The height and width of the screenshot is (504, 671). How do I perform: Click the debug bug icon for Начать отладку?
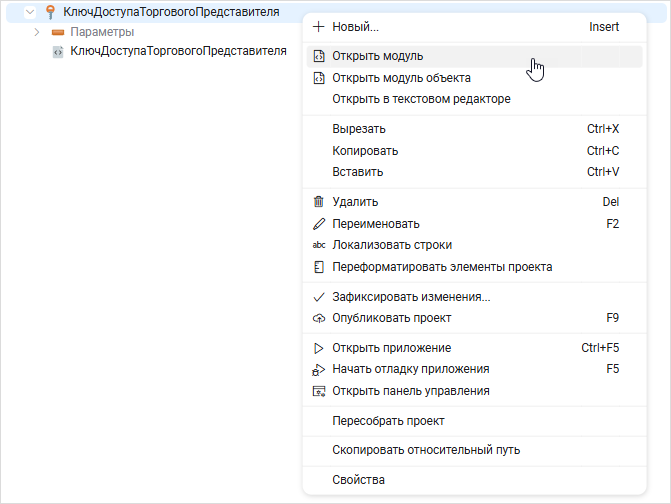pyautogui.click(x=318, y=370)
